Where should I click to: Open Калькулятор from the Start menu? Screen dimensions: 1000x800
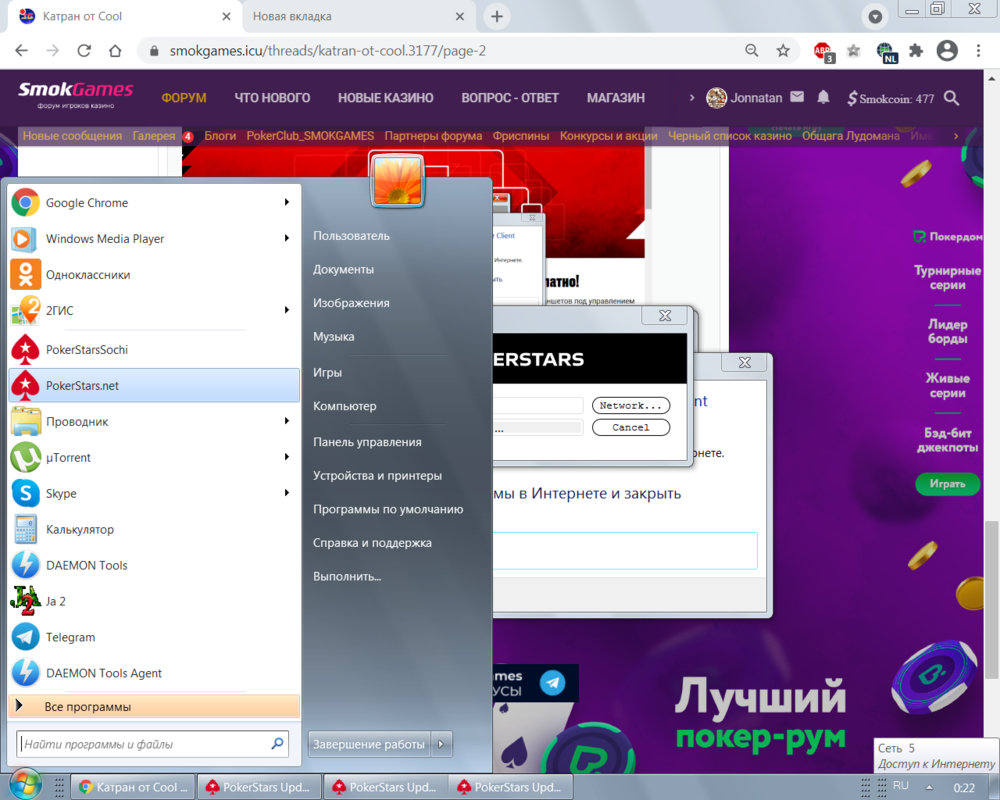click(x=154, y=530)
